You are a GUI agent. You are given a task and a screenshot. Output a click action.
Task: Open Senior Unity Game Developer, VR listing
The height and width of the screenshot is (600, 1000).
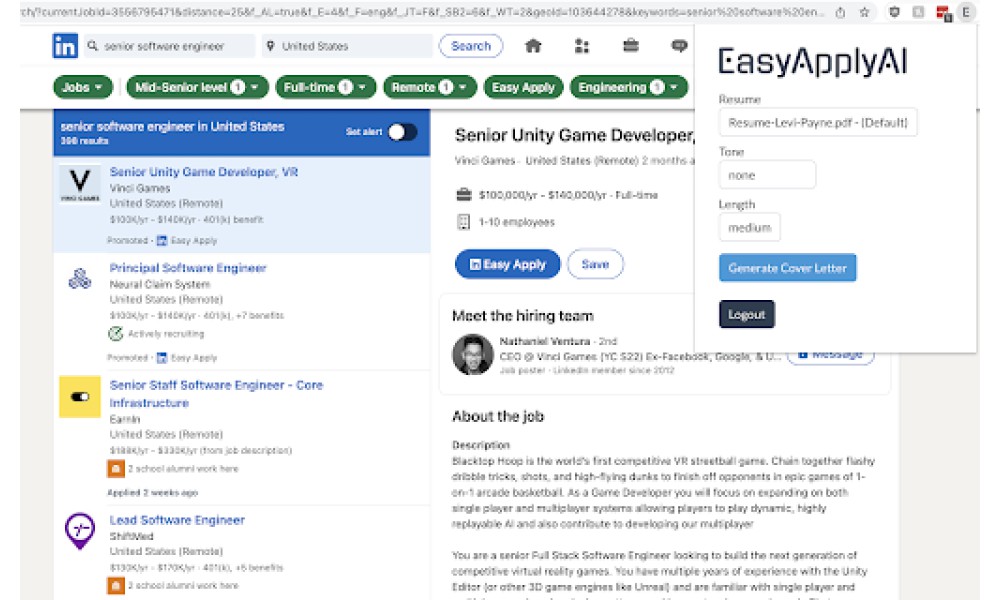pyautogui.click(x=203, y=172)
